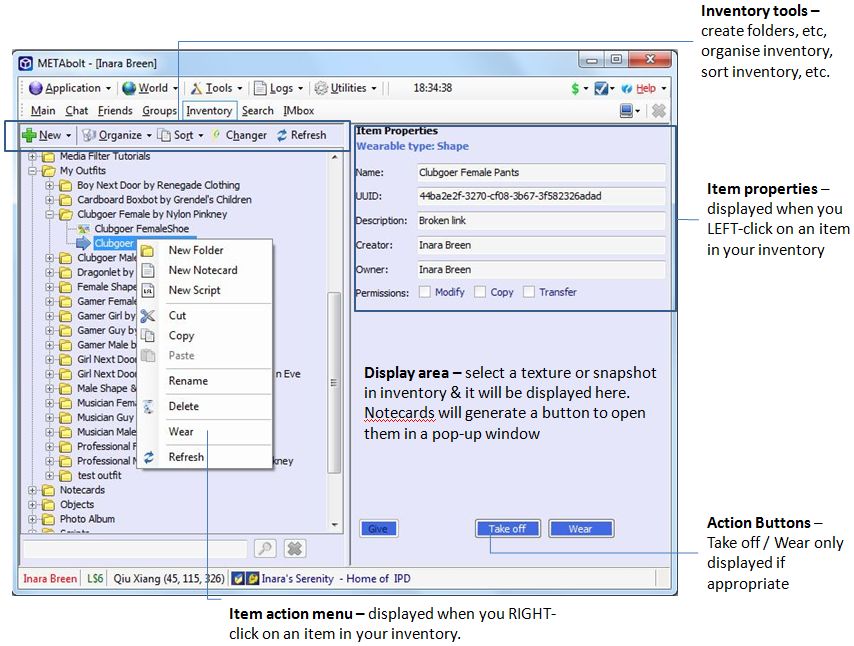Toggle the Copy permission checkbox

point(481,293)
